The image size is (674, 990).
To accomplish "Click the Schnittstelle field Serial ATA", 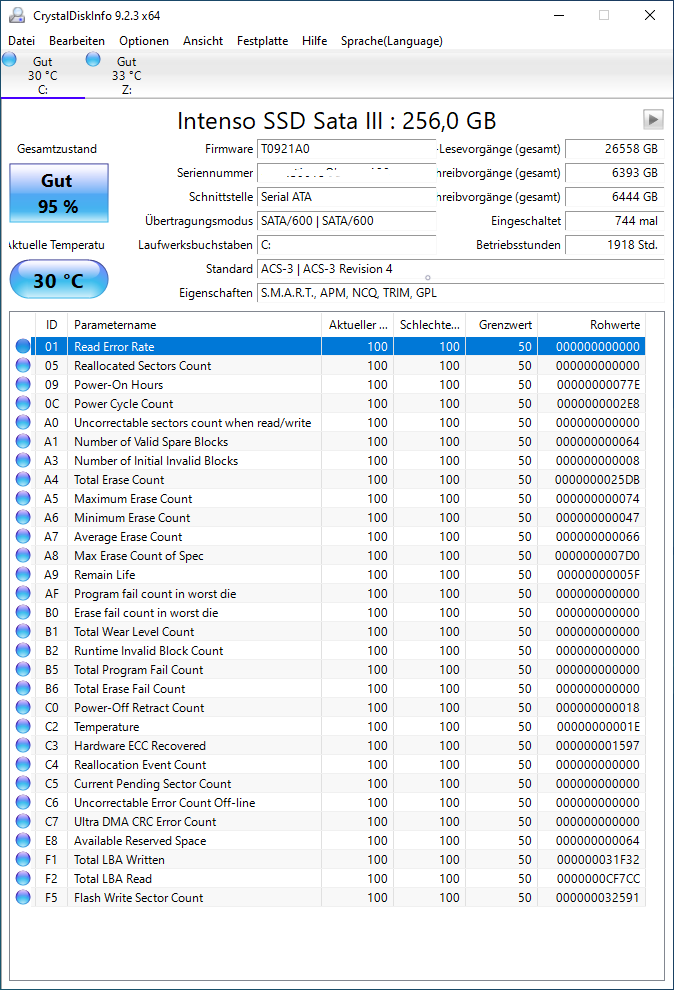I will point(346,197).
